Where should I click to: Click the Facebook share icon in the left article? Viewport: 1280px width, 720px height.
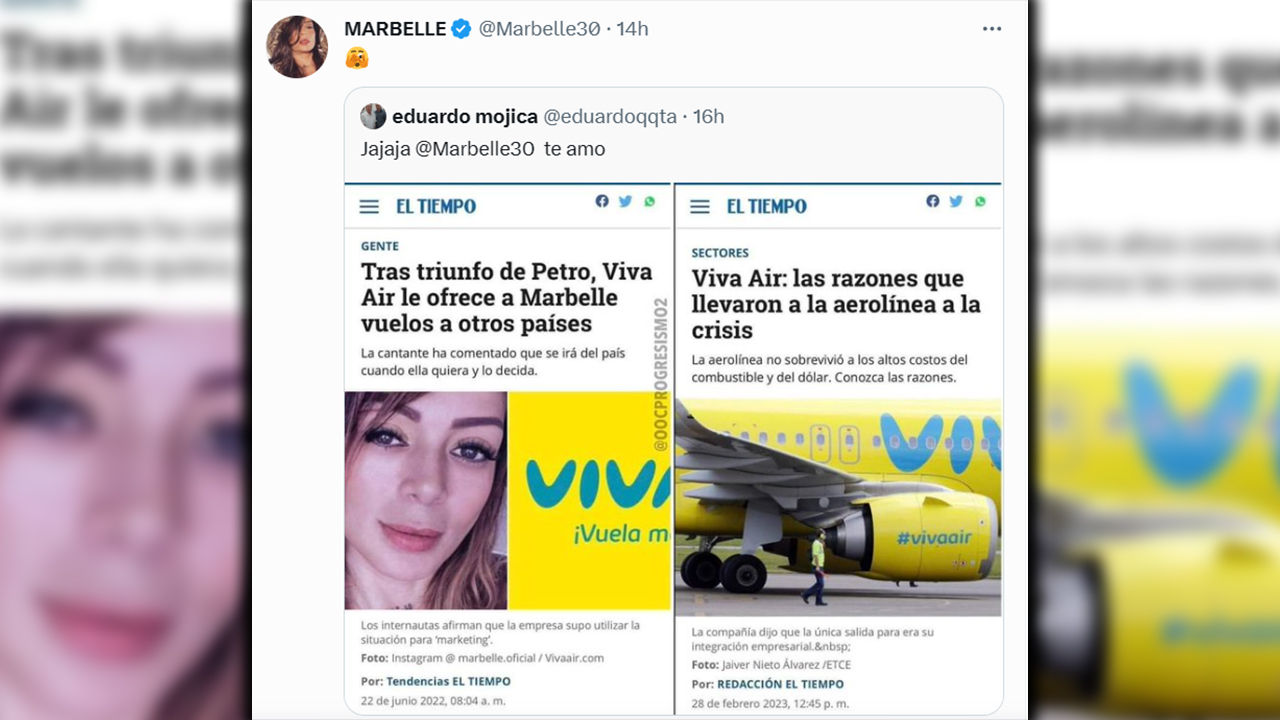(x=602, y=201)
